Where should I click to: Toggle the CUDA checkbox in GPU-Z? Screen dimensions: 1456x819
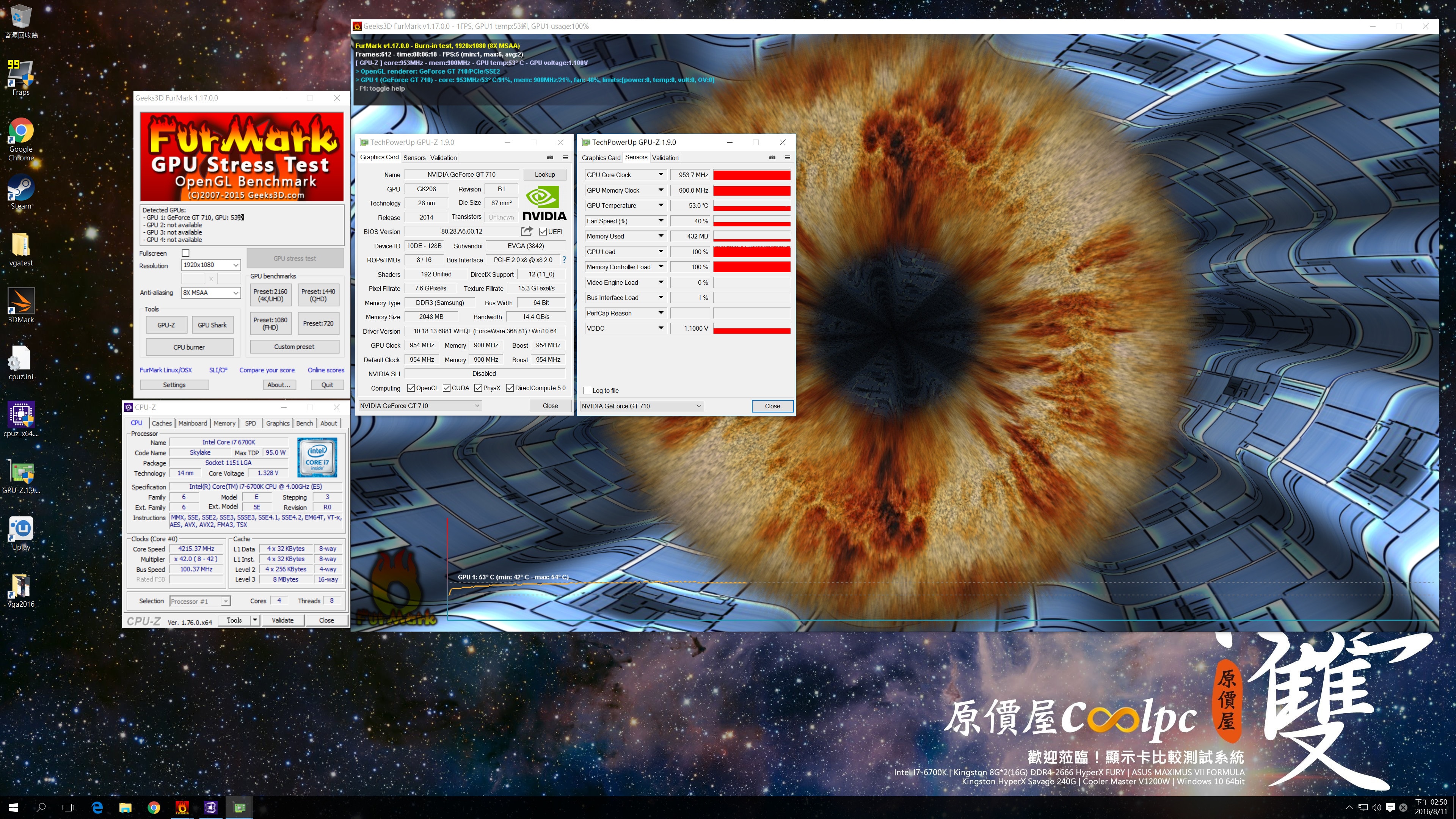[x=447, y=388]
